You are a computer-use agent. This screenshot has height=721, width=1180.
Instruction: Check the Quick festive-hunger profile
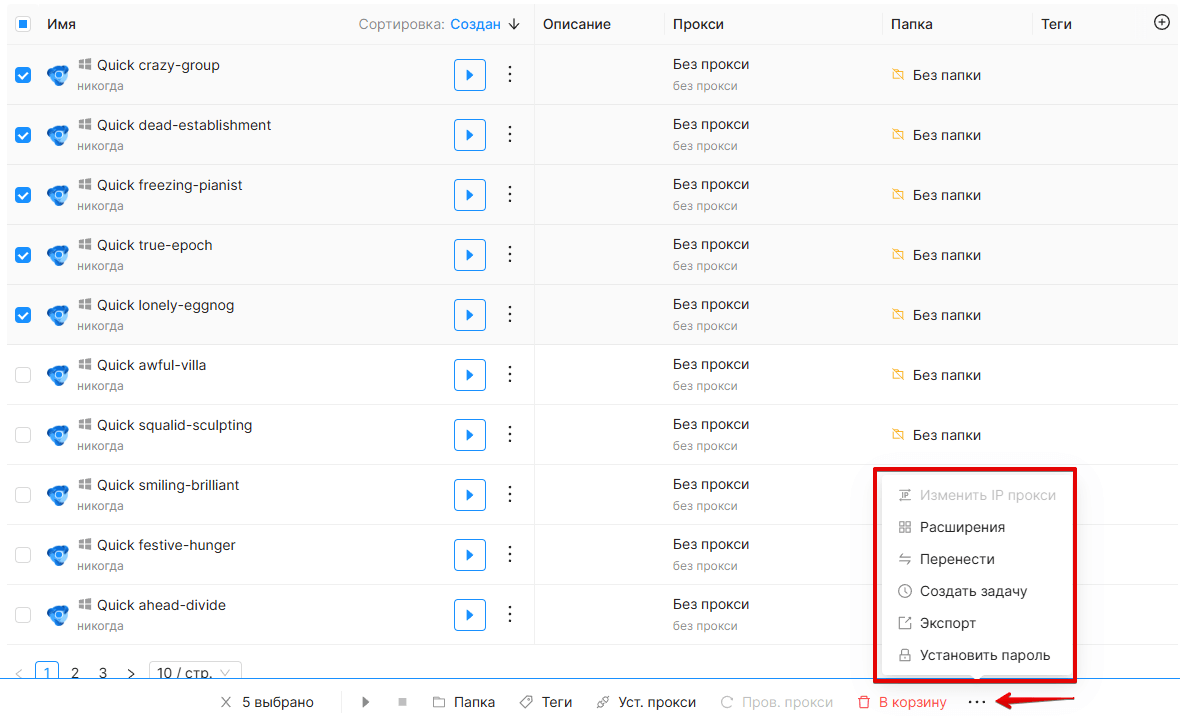coord(23,555)
